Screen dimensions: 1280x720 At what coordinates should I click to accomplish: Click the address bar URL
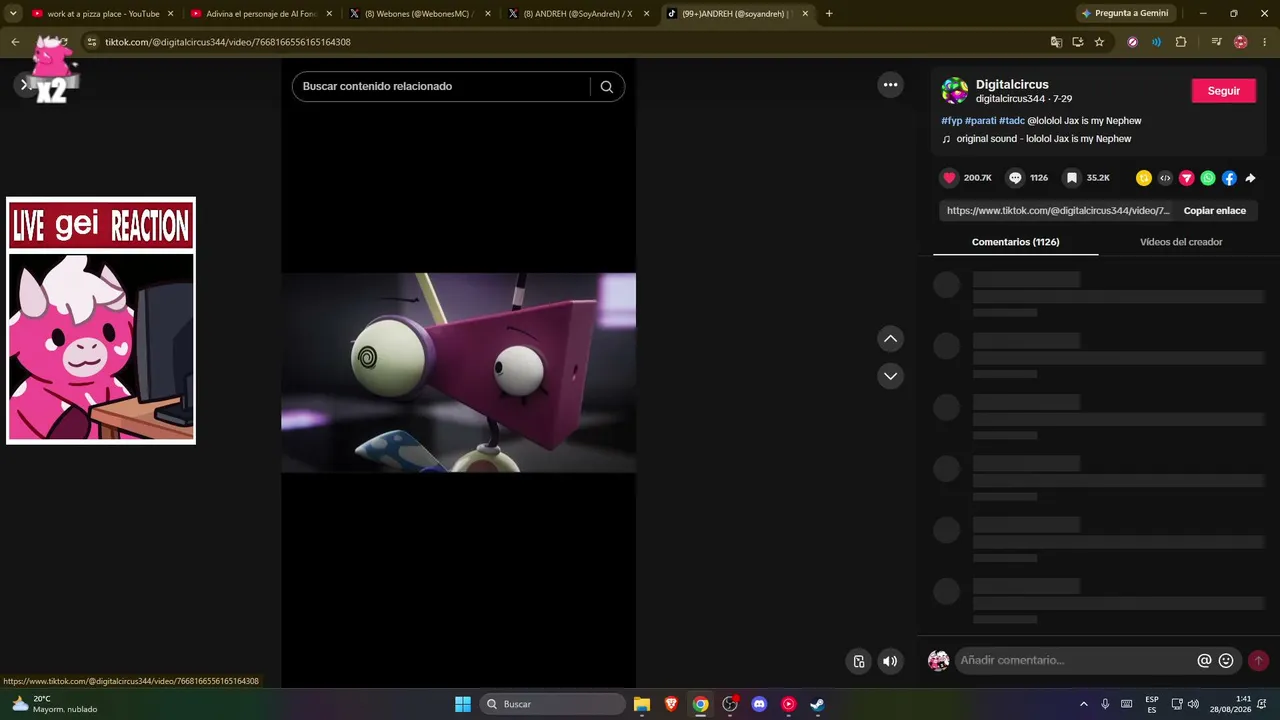point(228,42)
